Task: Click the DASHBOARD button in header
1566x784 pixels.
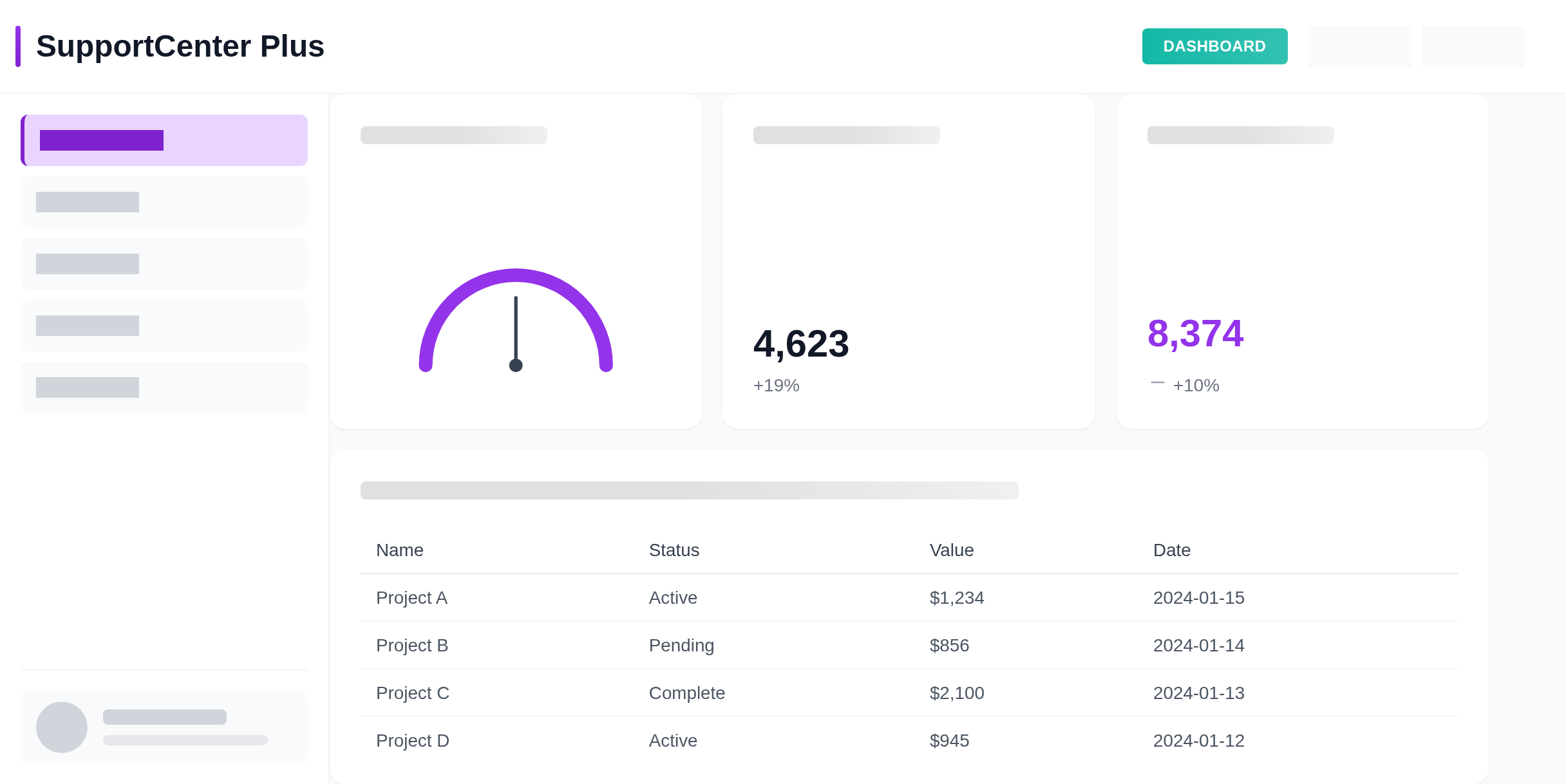Action: pyautogui.click(x=1214, y=46)
